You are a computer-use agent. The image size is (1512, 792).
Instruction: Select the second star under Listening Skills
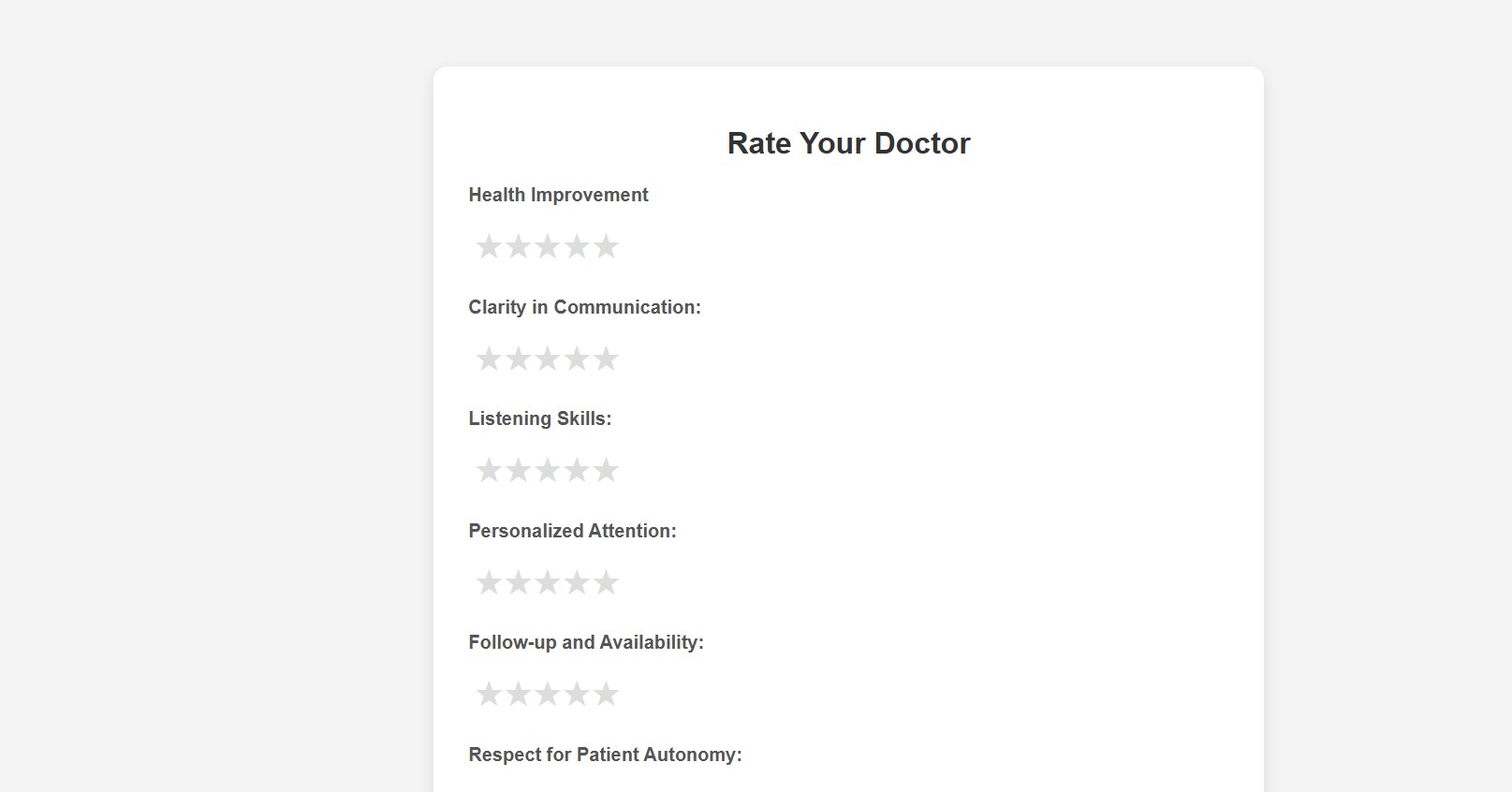(x=518, y=470)
